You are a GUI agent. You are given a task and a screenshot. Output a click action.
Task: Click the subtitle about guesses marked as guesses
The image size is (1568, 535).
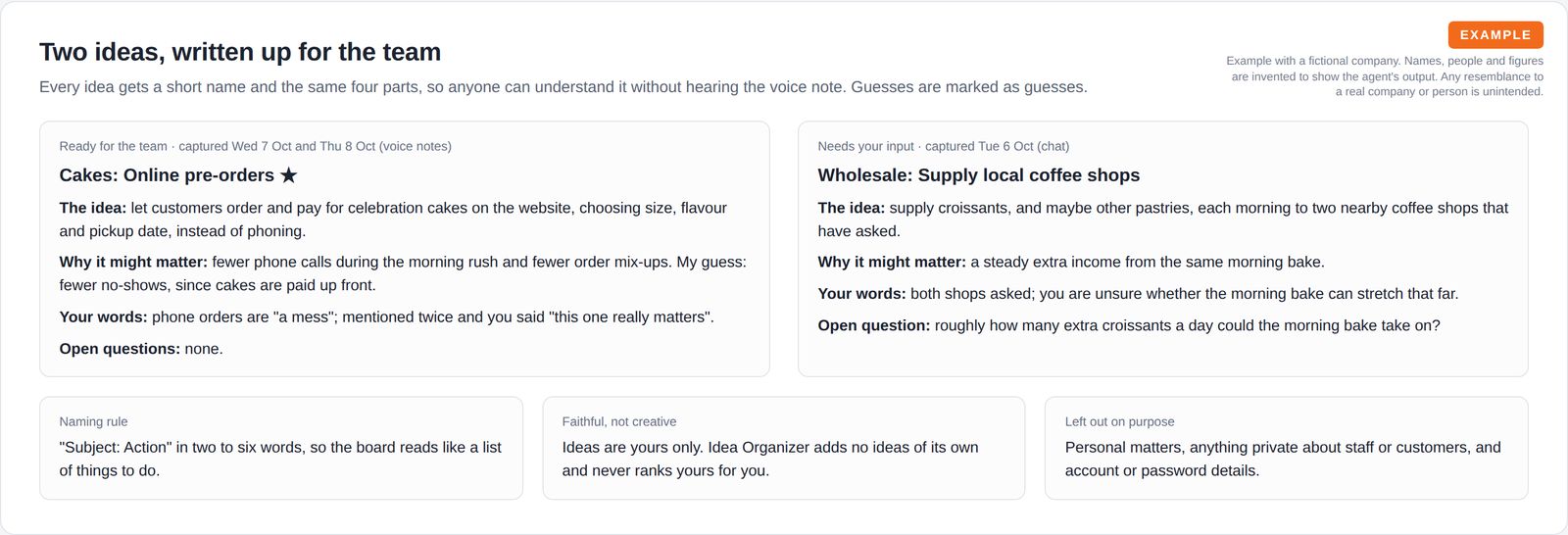[x=563, y=87]
